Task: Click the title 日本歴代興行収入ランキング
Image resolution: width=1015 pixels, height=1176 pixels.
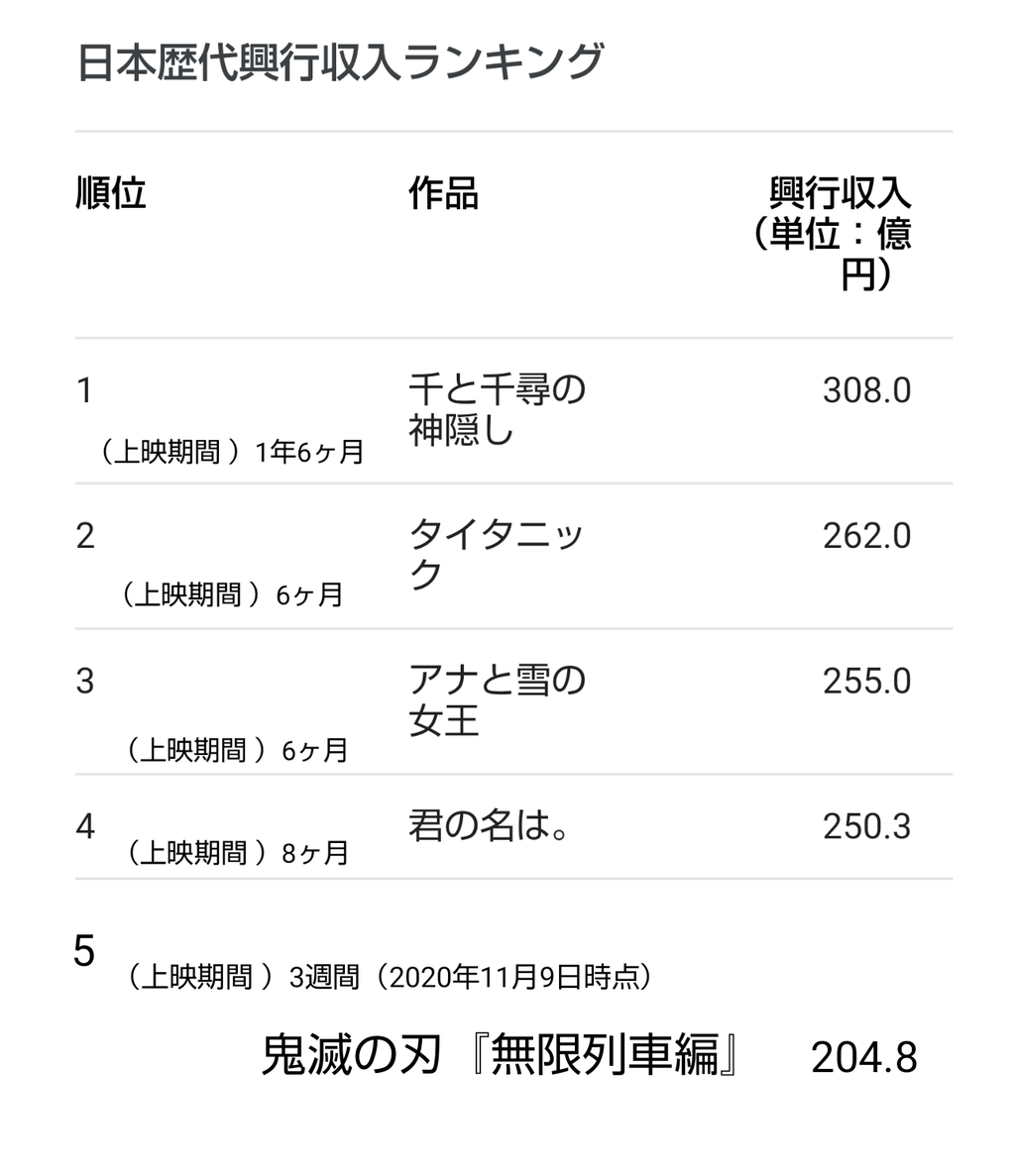Action: 340,61
